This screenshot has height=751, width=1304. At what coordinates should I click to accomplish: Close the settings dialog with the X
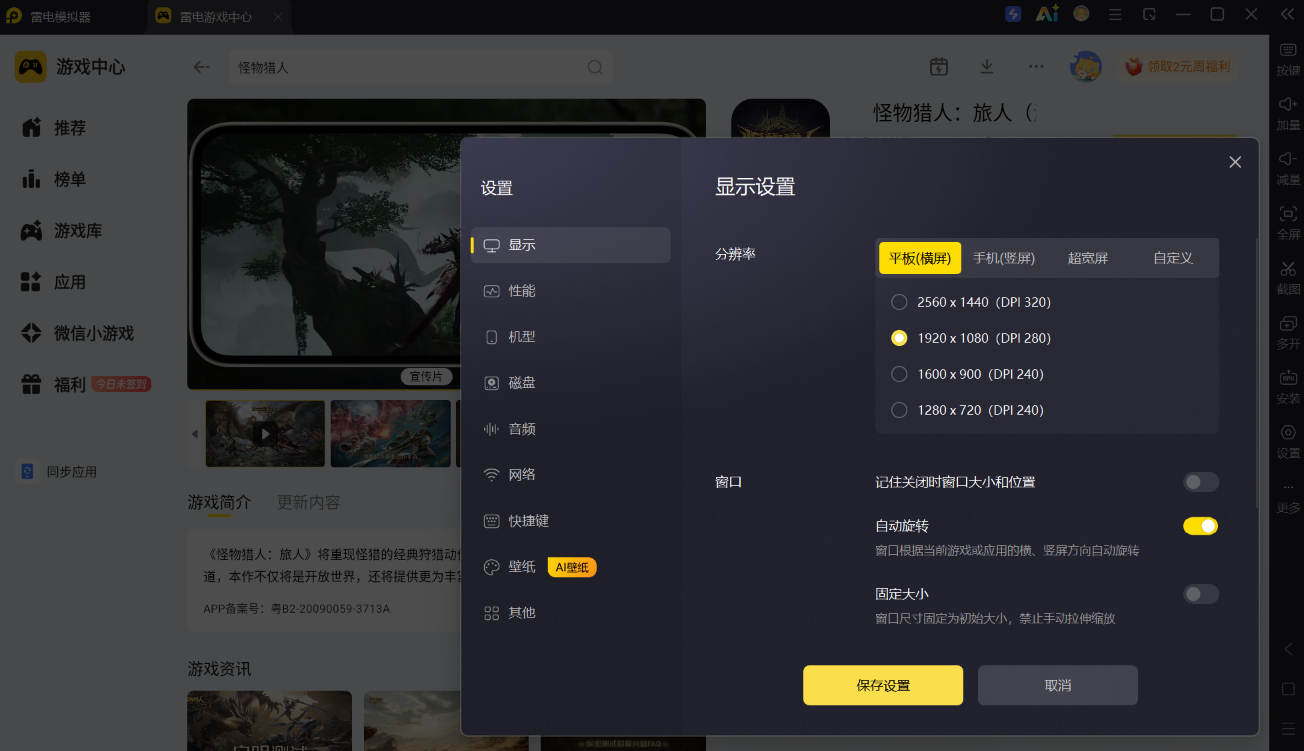(1235, 162)
